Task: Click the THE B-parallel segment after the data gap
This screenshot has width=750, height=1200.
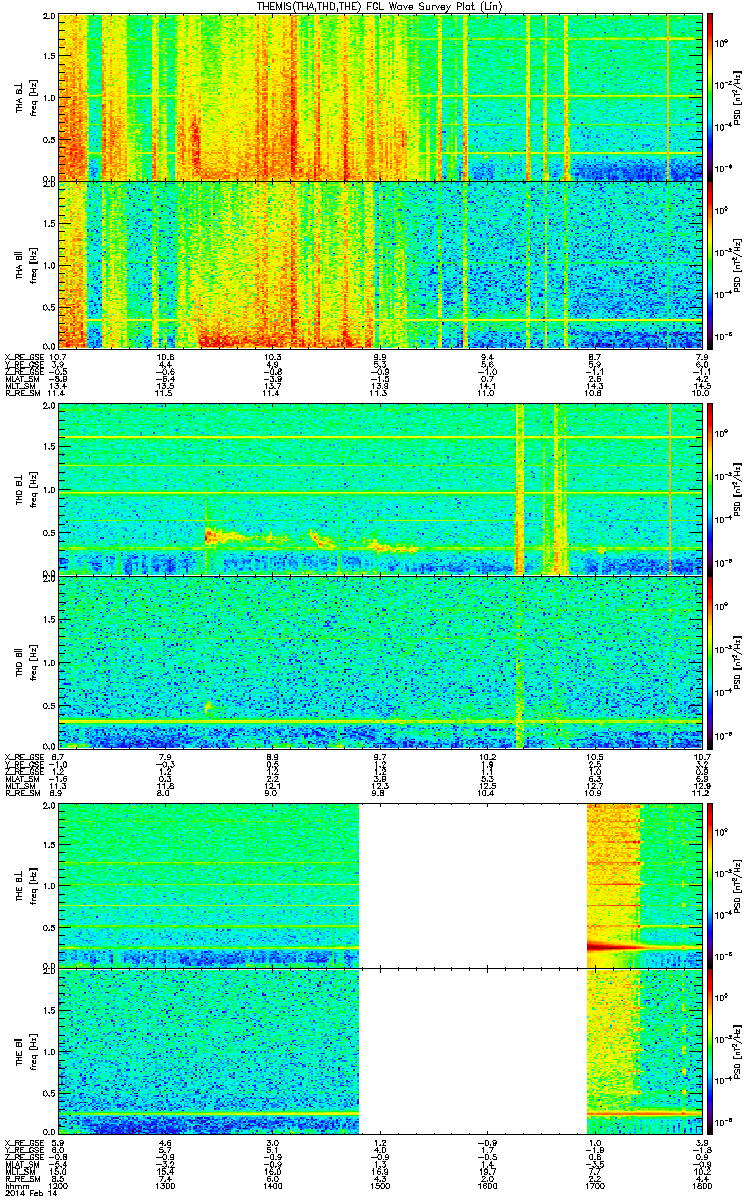Action: (x=643, y=1050)
